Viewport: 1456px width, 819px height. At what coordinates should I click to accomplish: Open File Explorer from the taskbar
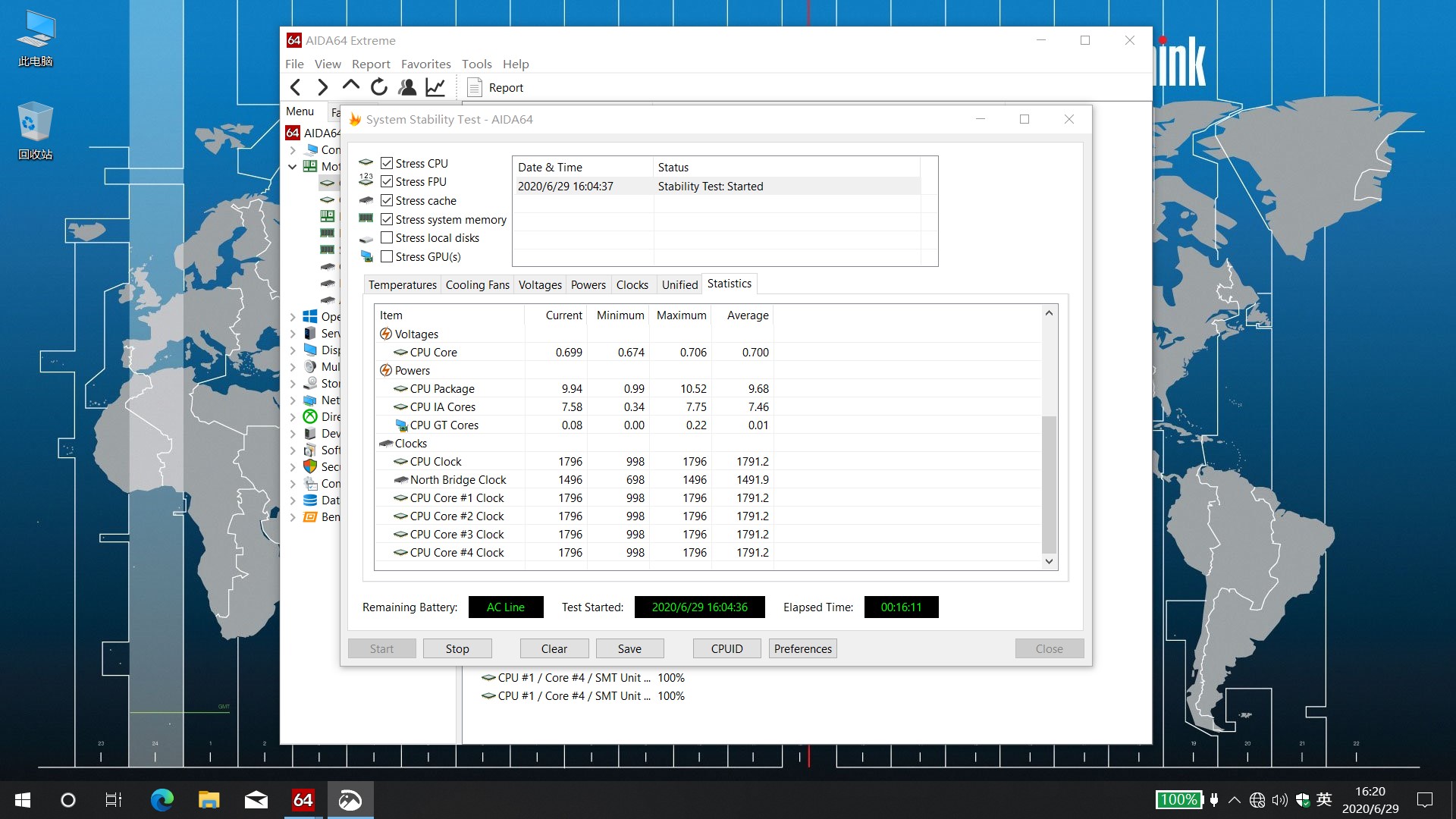209,800
